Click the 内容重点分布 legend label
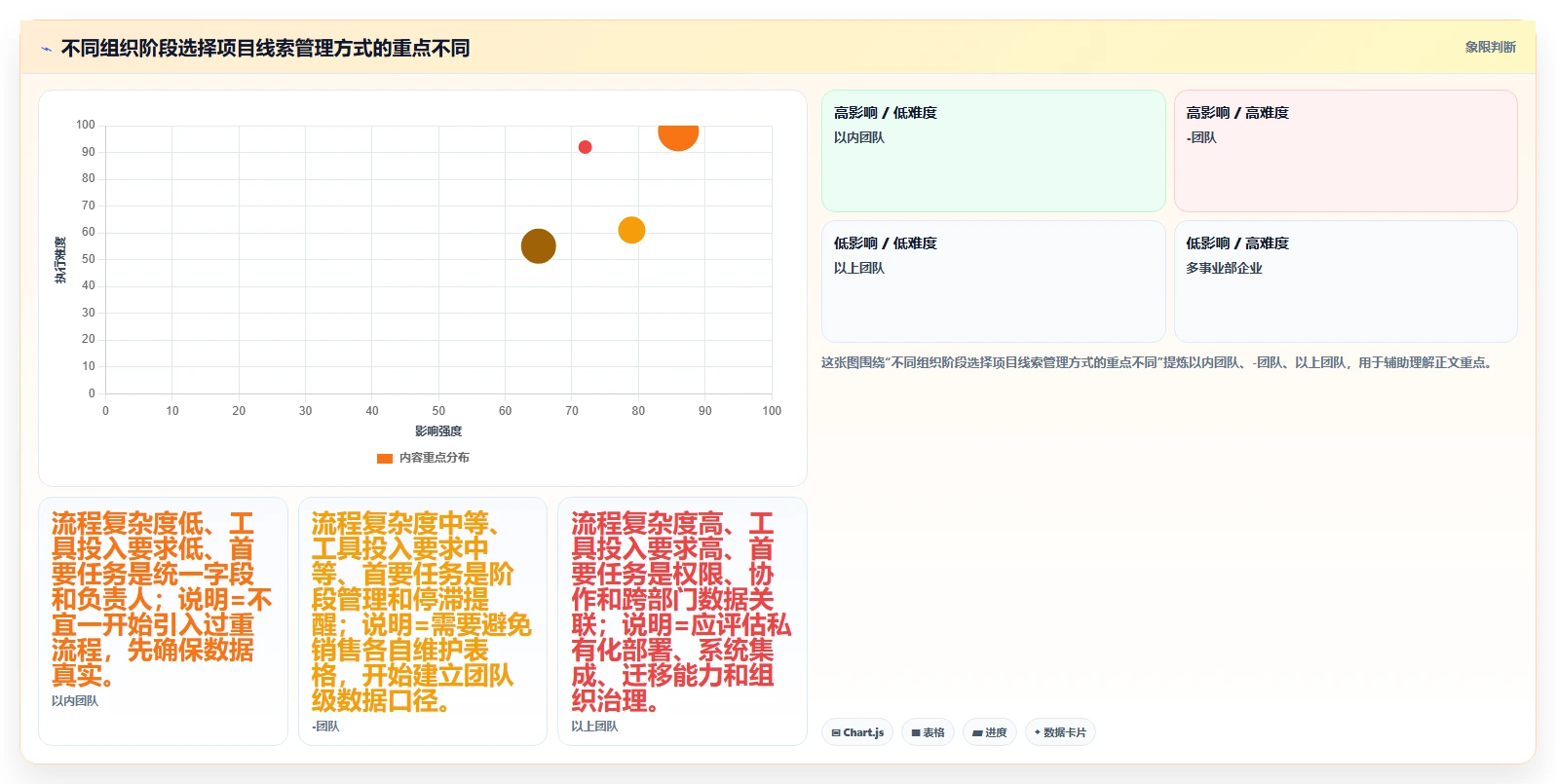The height and width of the screenshot is (784, 1556). pos(434,458)
